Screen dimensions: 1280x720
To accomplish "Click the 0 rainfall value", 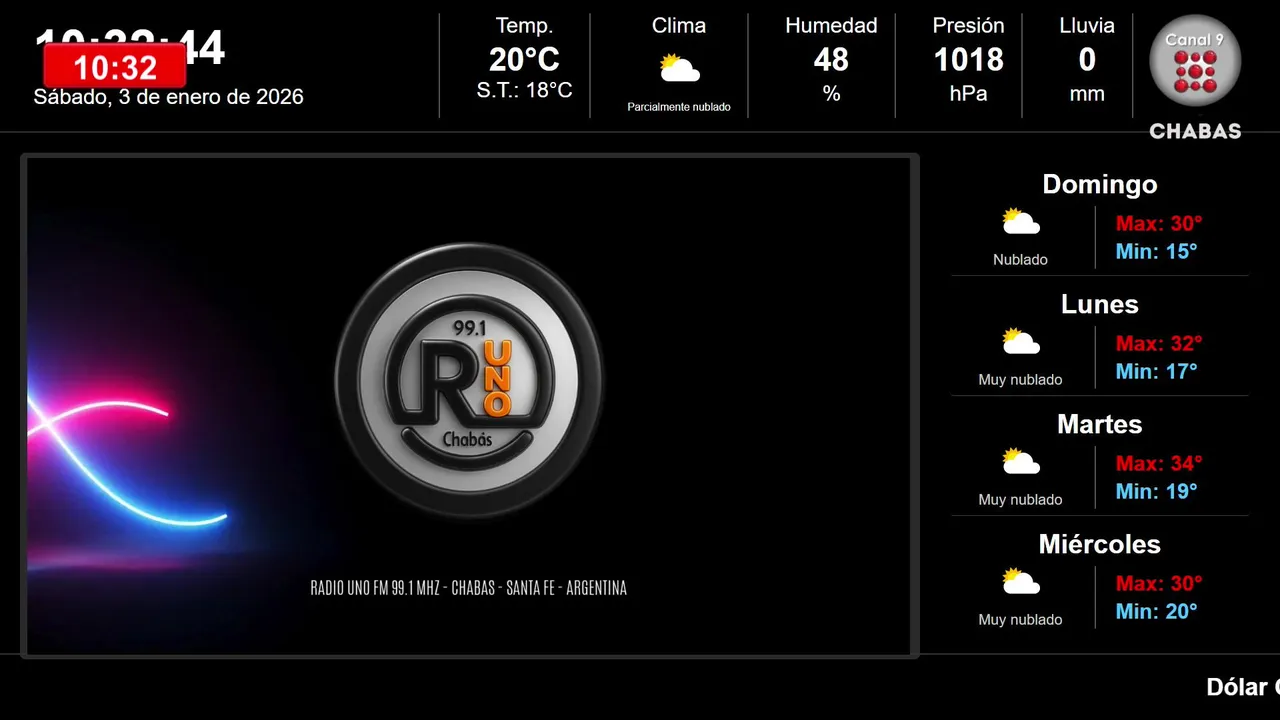I will pyautogui.click(x=1087, y=60).
